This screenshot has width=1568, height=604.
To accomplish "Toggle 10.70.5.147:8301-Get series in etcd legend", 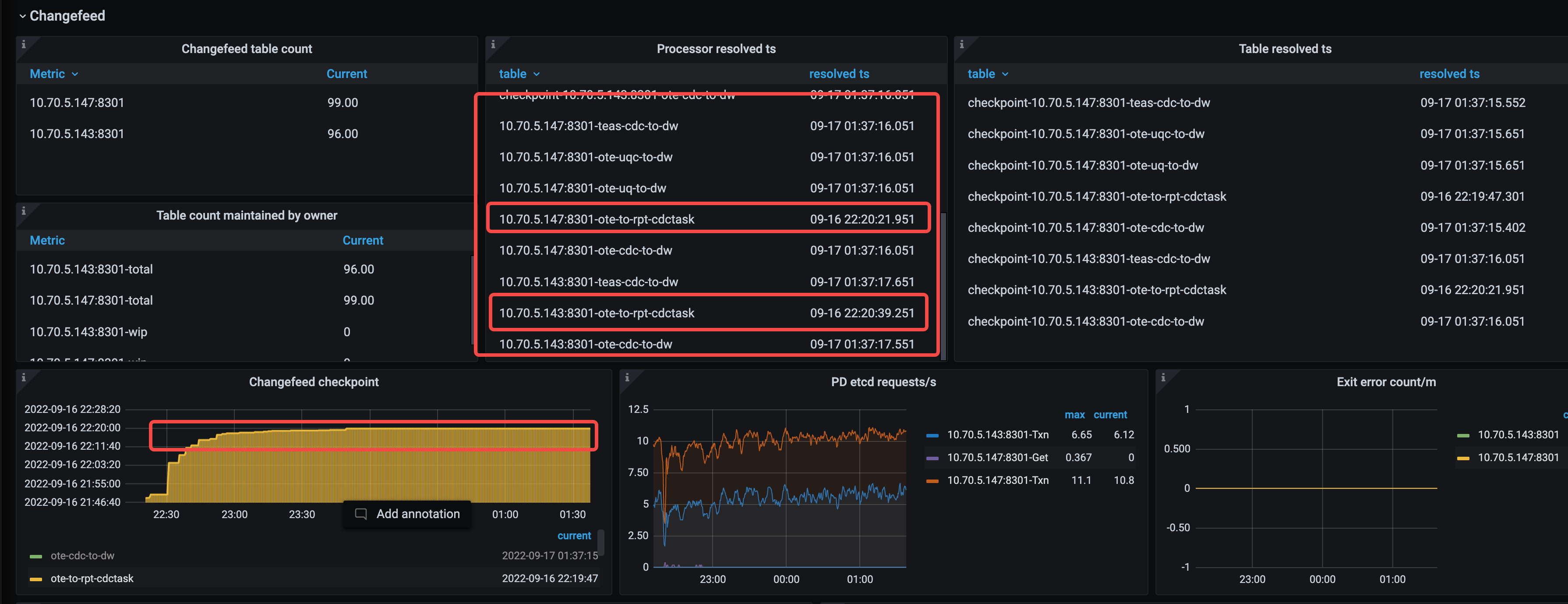I will (x=998, y=457).
